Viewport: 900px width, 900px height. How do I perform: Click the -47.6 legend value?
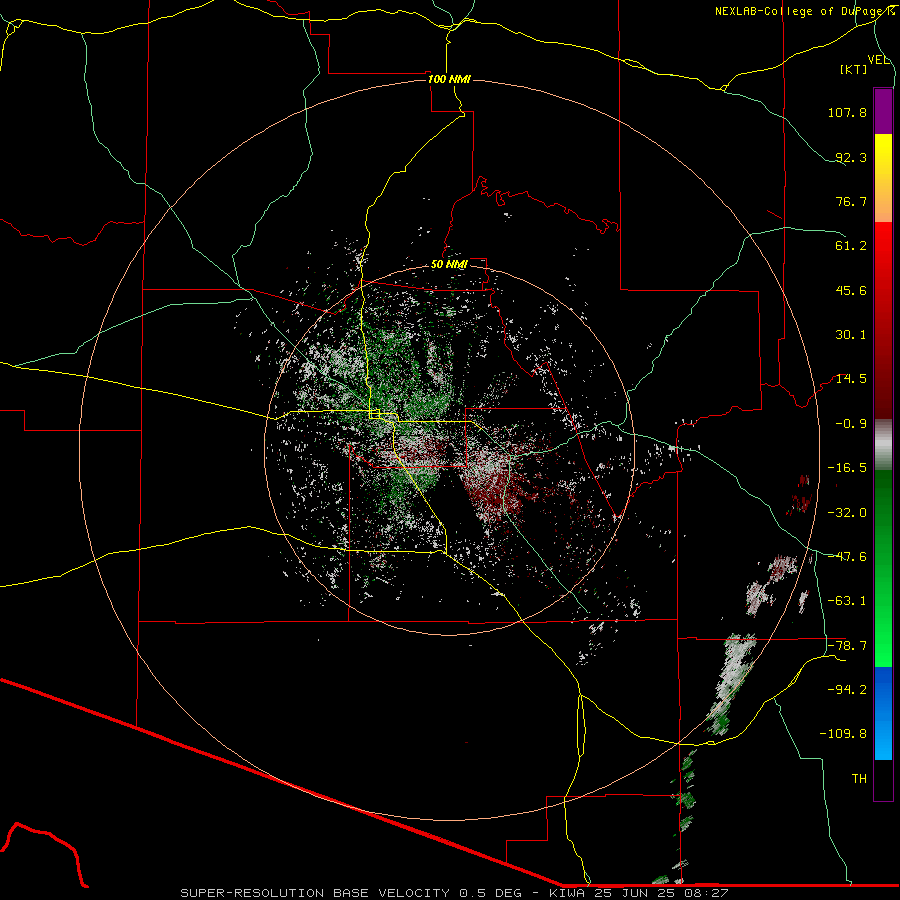(847, 557)
